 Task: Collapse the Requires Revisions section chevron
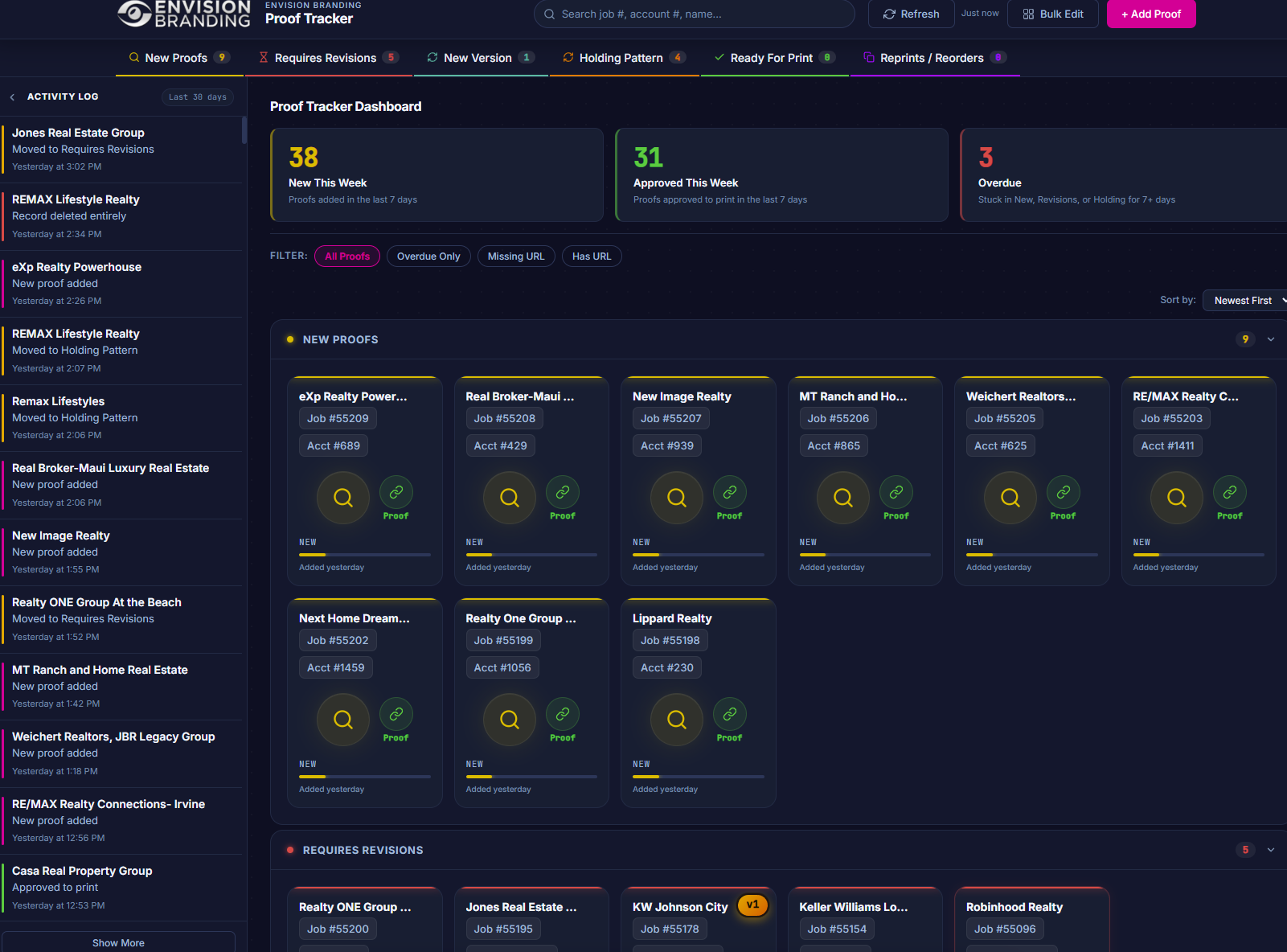click(1271, 850)
